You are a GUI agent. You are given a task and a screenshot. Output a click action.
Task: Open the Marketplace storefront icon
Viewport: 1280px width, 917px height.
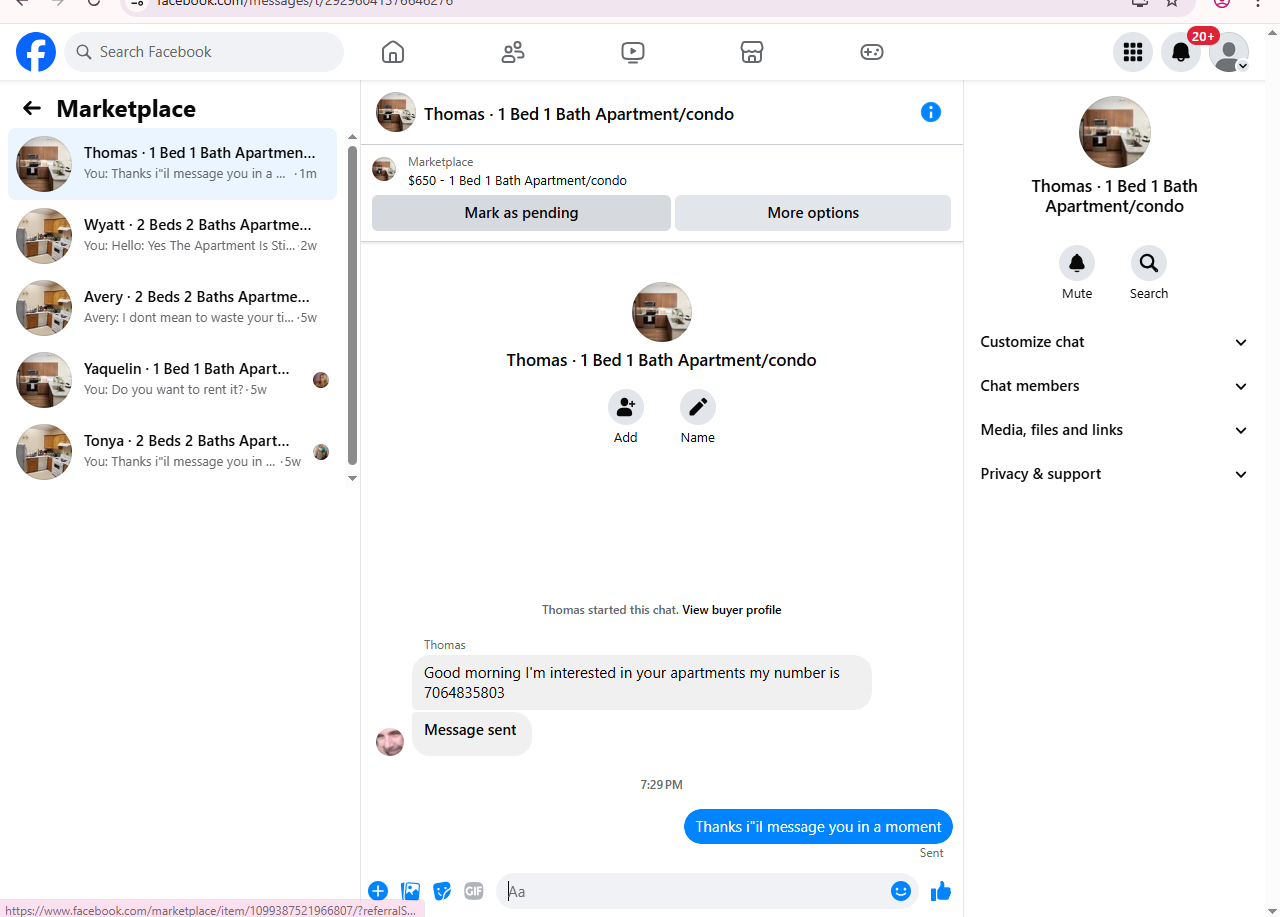click(x=752, y=52)
